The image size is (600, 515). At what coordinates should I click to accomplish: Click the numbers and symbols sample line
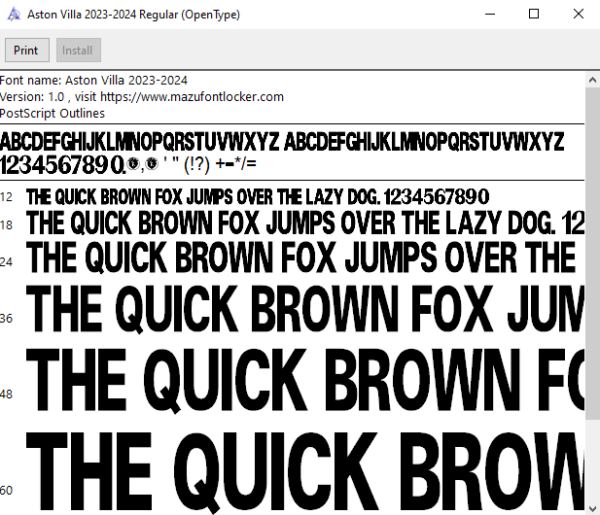[x=128, y=165]
